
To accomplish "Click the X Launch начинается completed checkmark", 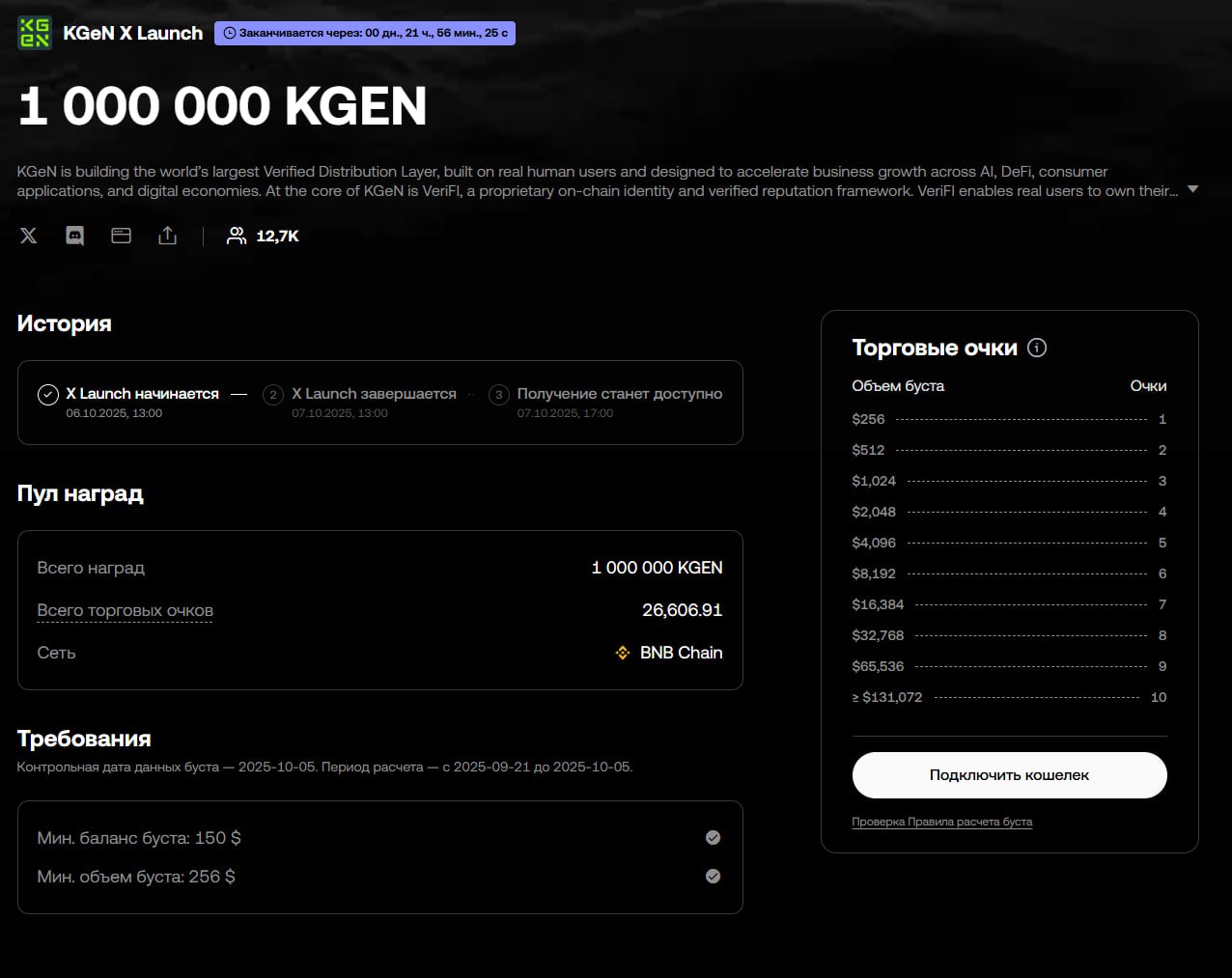I will 48,395.
